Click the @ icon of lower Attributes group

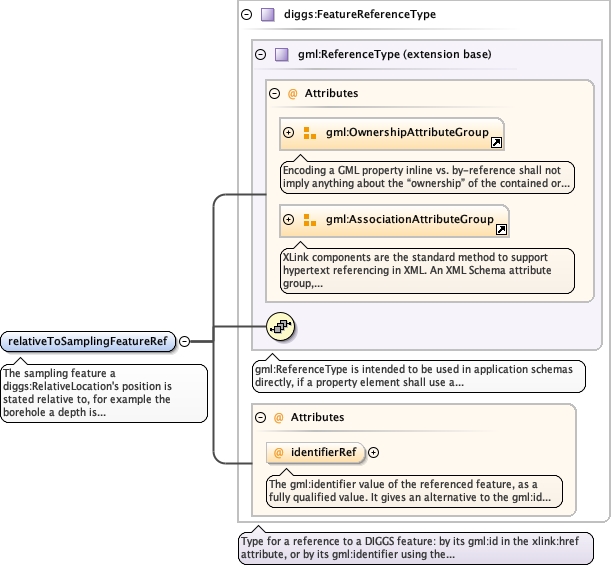coord(278,418)
